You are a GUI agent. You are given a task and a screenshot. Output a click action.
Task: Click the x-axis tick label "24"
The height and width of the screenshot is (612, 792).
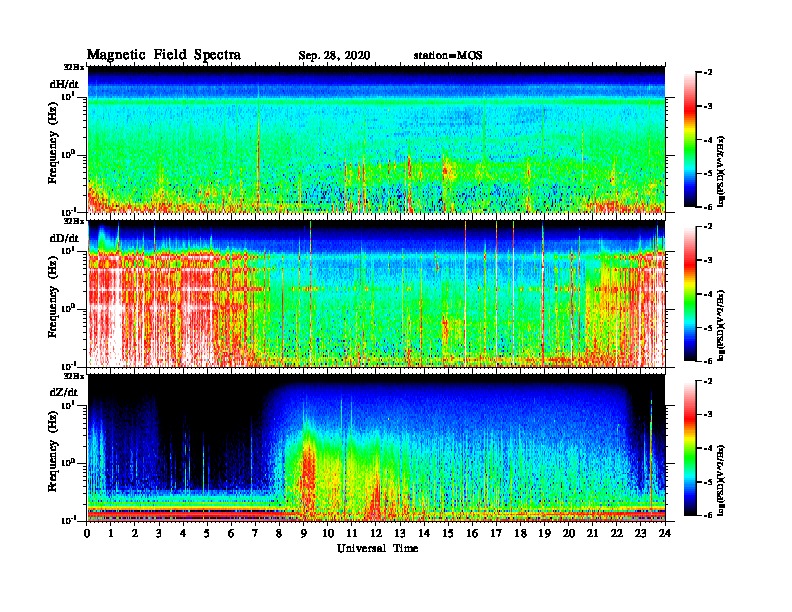(665, 534)
